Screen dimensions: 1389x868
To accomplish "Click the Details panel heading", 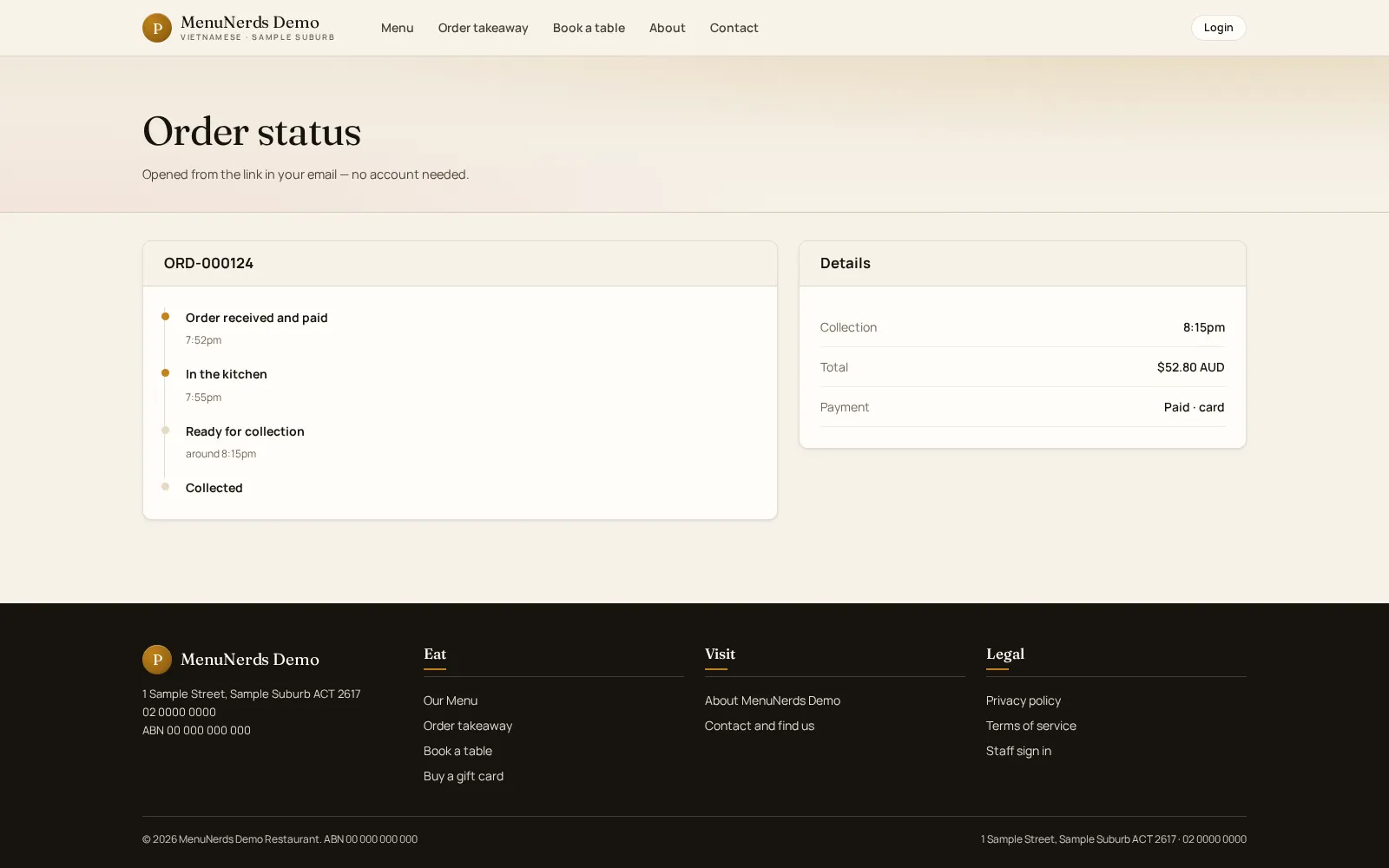I will click(846, 263).
